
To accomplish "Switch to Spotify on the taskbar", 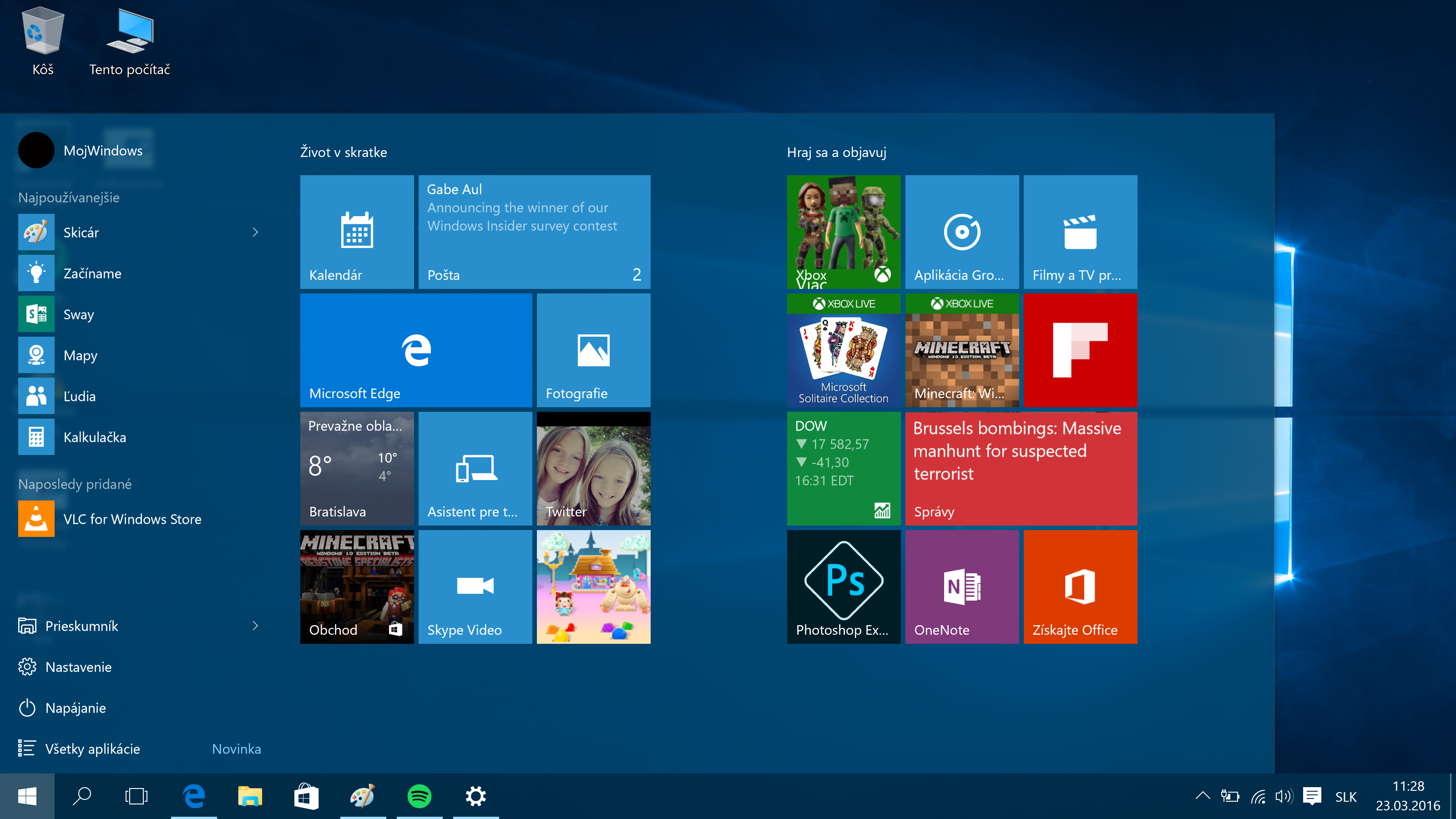I will tap(420, 796).
